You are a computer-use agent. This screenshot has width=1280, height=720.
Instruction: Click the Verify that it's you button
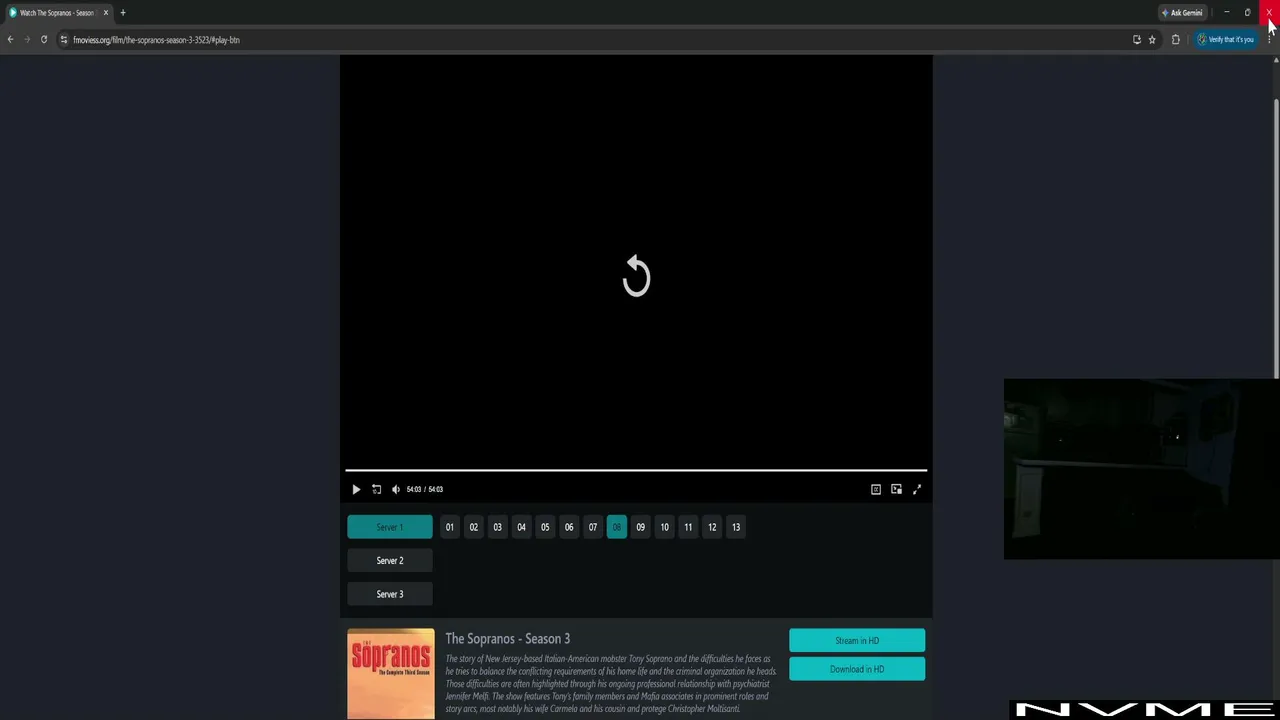pos(1226,40)
